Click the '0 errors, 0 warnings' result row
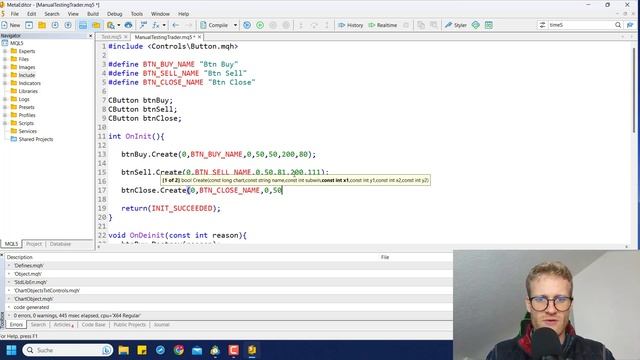The height and width of the screenshot is (360, 640). click(x=229, y=316)
